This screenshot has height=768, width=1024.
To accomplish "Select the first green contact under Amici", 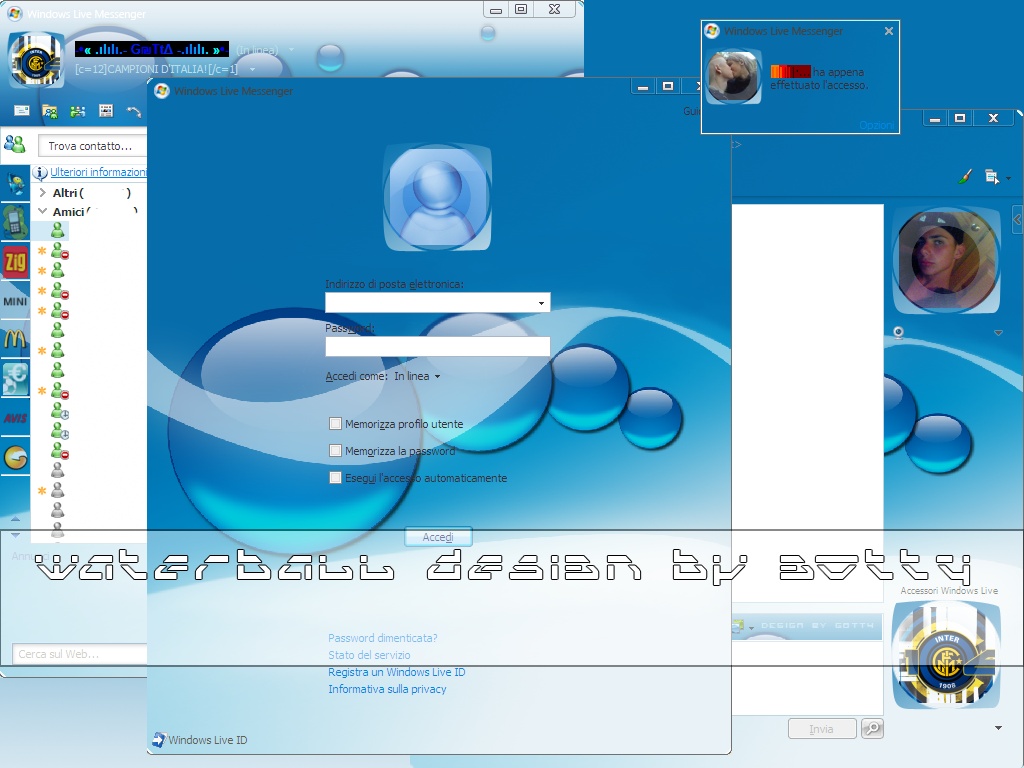I will pos(57,230).
